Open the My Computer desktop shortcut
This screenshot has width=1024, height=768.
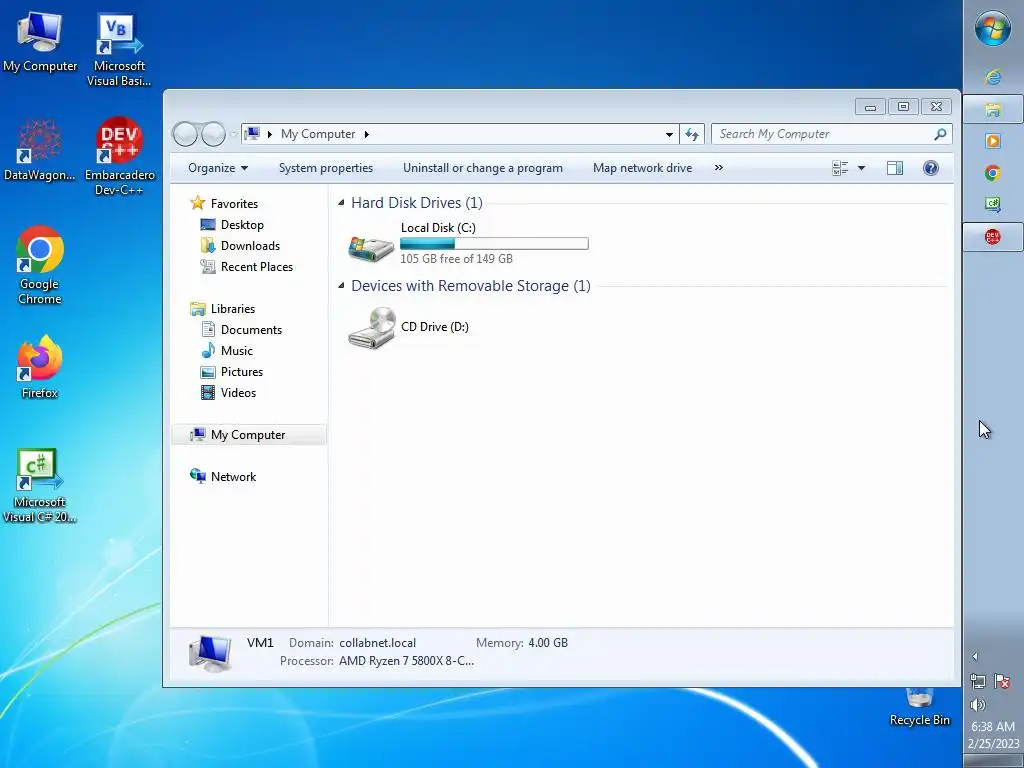pos(39,42)
